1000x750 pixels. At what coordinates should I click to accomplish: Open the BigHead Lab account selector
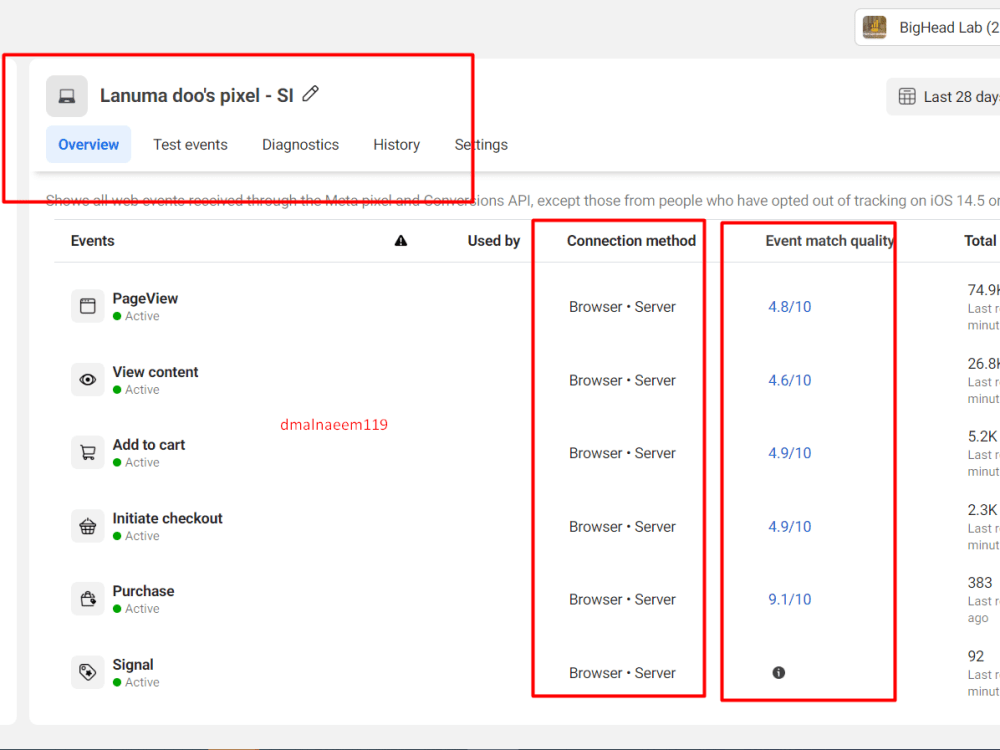pyautogui.click(x=928, y=27)
